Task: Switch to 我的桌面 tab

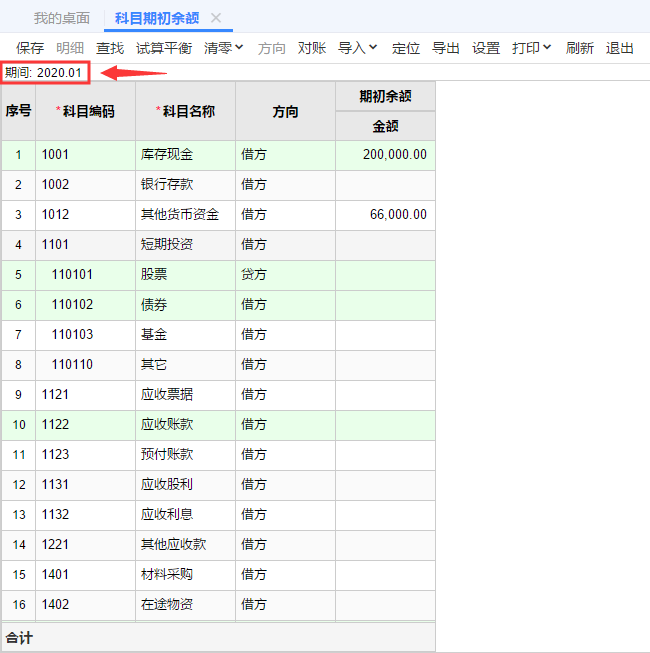Action: click(62, 18)
